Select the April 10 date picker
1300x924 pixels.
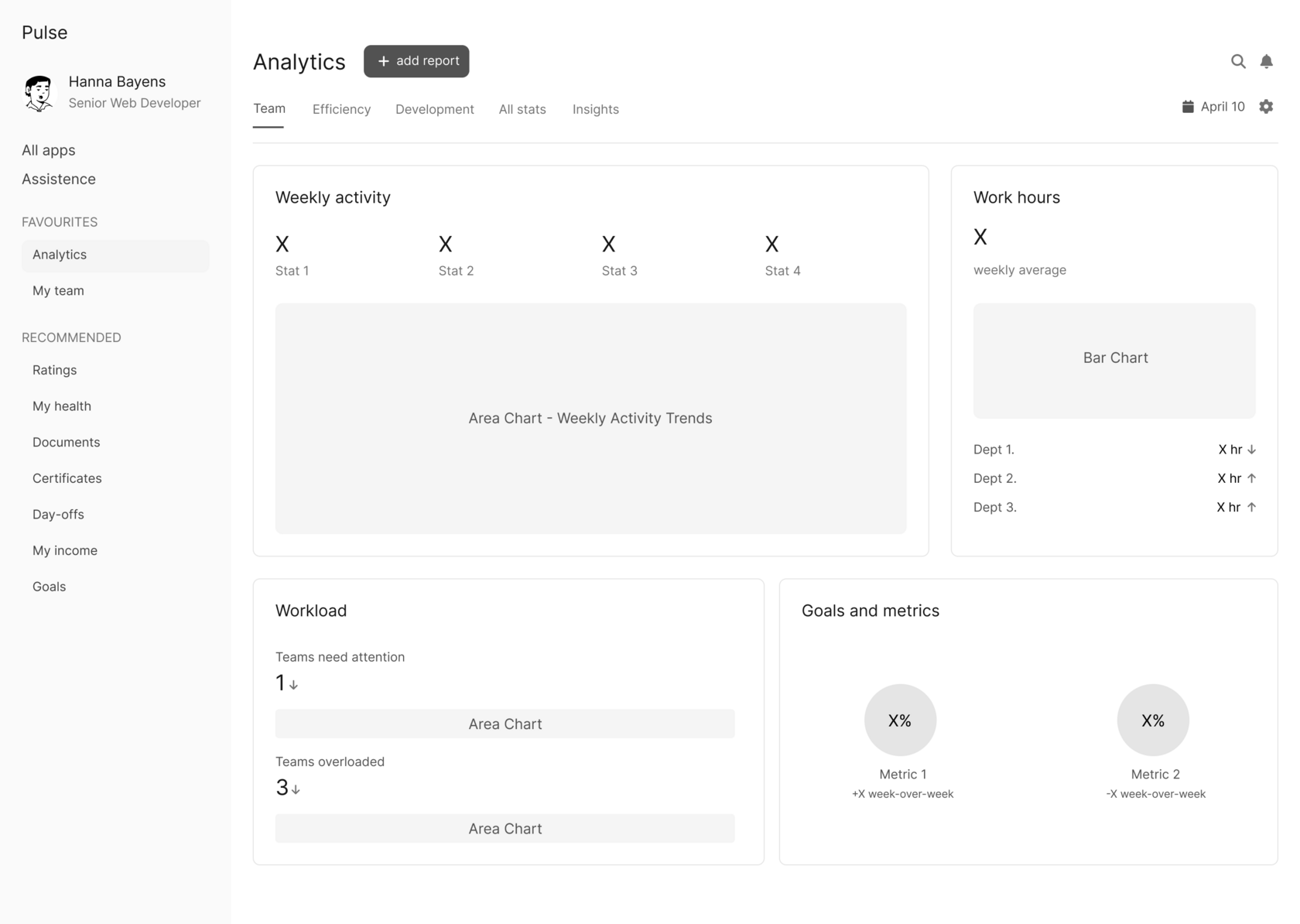(1222, 107)
